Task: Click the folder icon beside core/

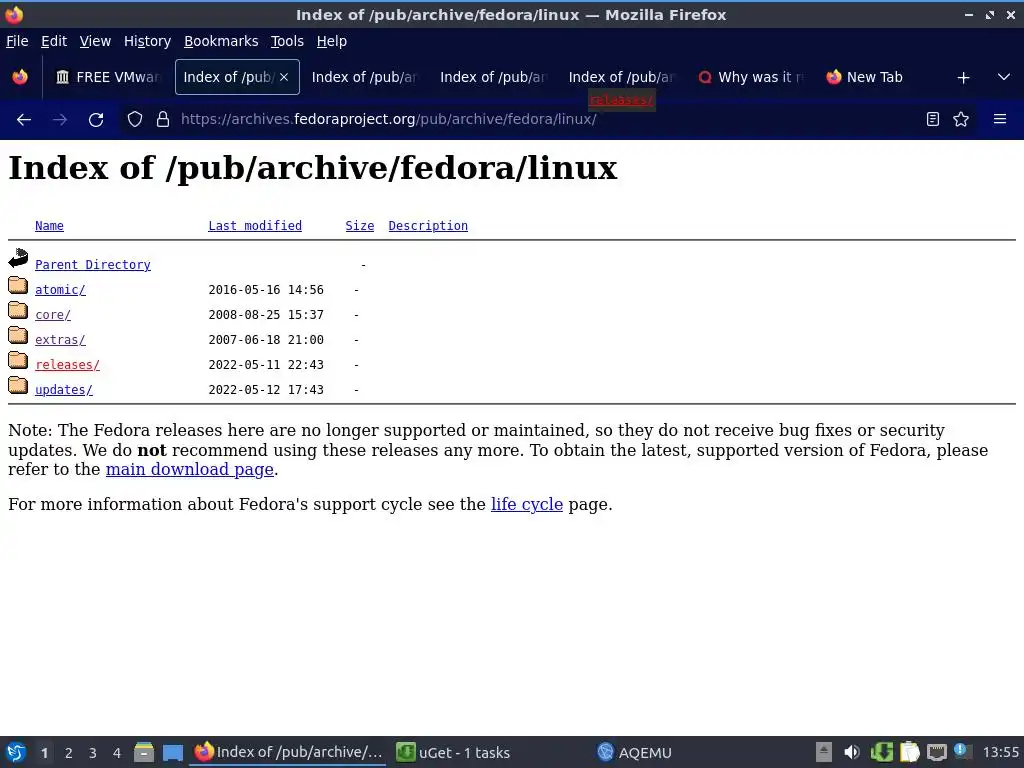Action: (x=18, y=310)
